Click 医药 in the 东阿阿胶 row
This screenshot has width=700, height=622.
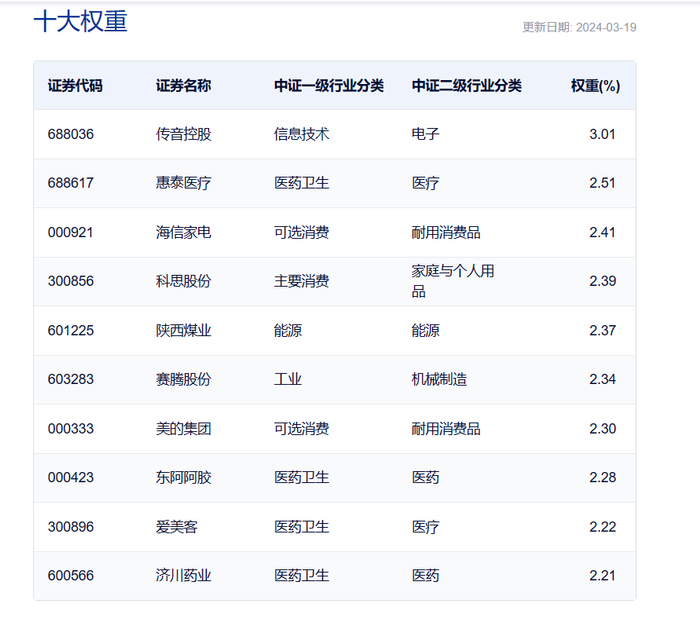pyautogui.click(x=425, y=477)
